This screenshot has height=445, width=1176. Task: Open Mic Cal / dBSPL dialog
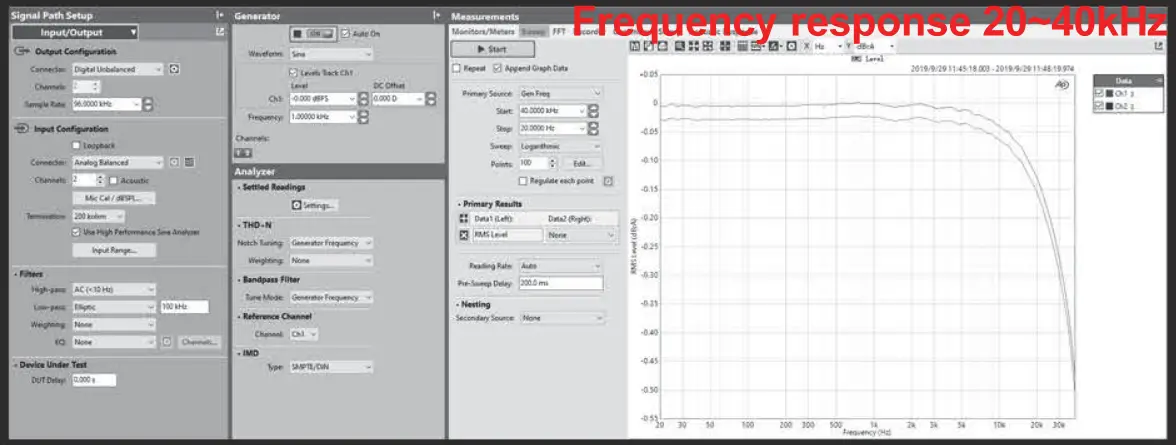[114, 199]
